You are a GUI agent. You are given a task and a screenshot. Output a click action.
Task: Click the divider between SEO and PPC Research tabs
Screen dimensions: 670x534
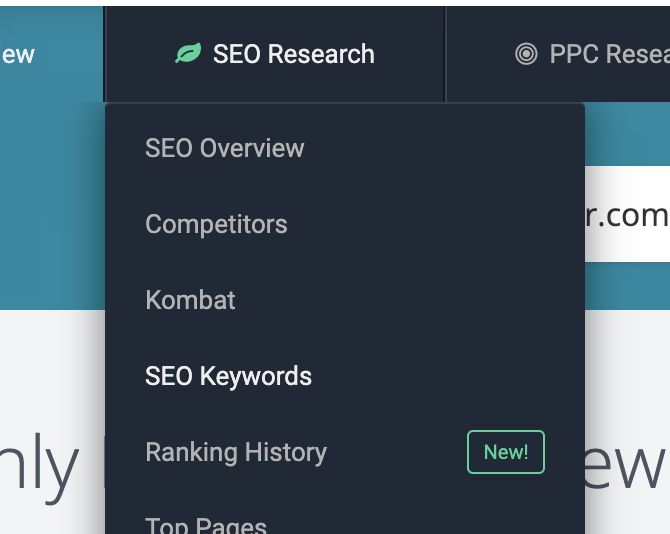(445, 54)
